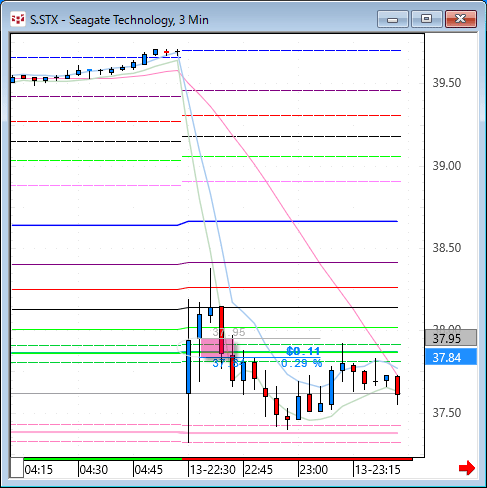Click the red scroll-right arrow icon
Viewport: 487px width, 488px height.
point(467,468)
